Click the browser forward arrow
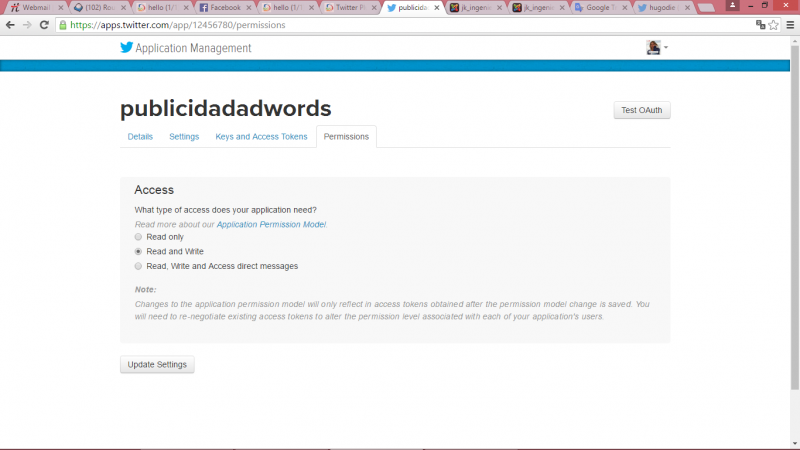 click(27, 24)
